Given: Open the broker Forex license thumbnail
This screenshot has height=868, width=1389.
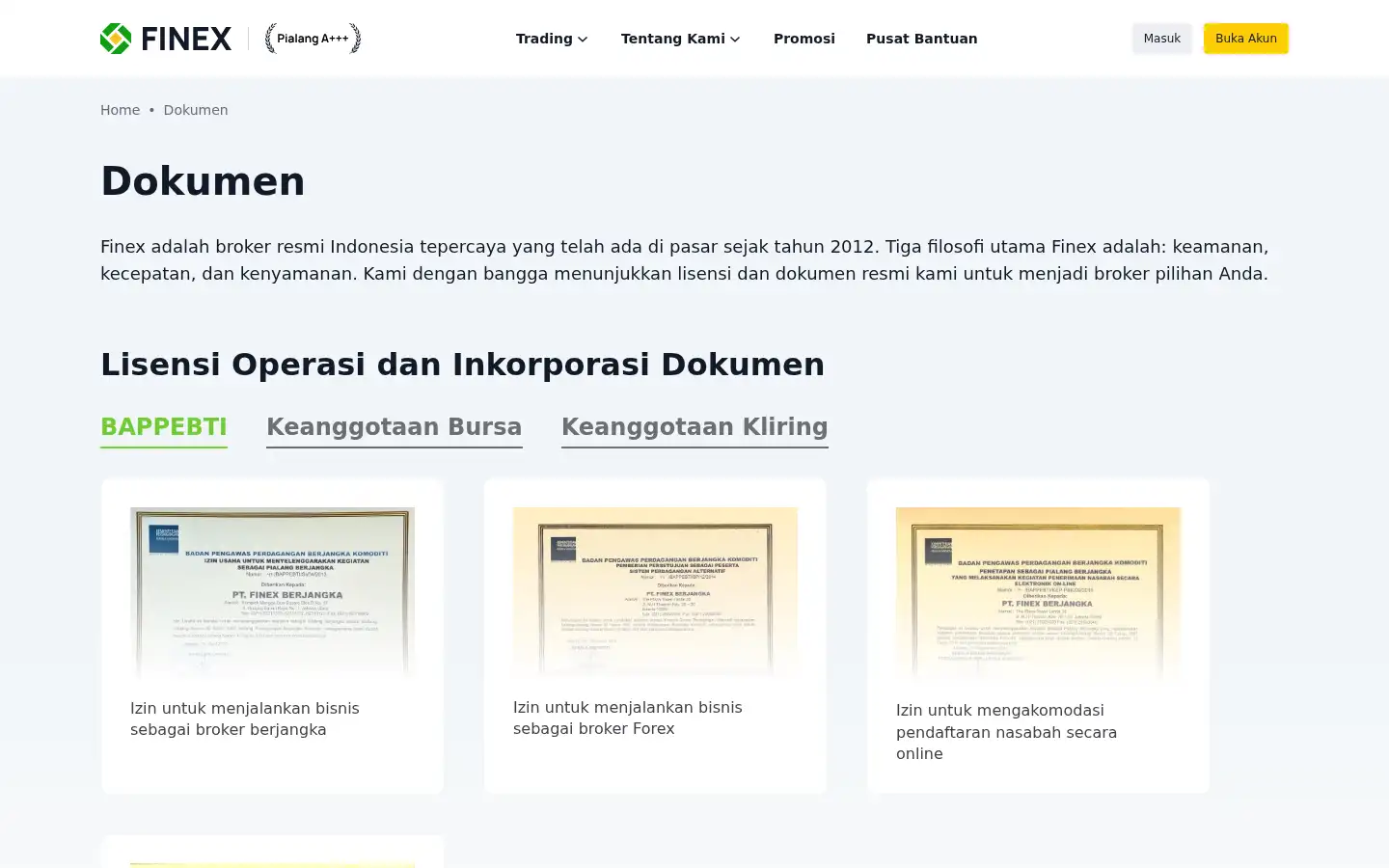Looking at the screenshot, I should click(655, 591).
